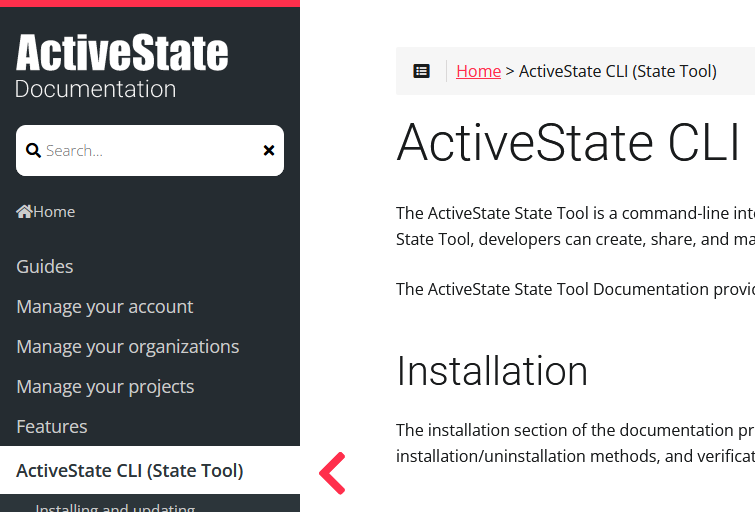Screen dimensions: 755x512
Task: Click the Home text in sidebar
Action: click(x=54, y=212)
